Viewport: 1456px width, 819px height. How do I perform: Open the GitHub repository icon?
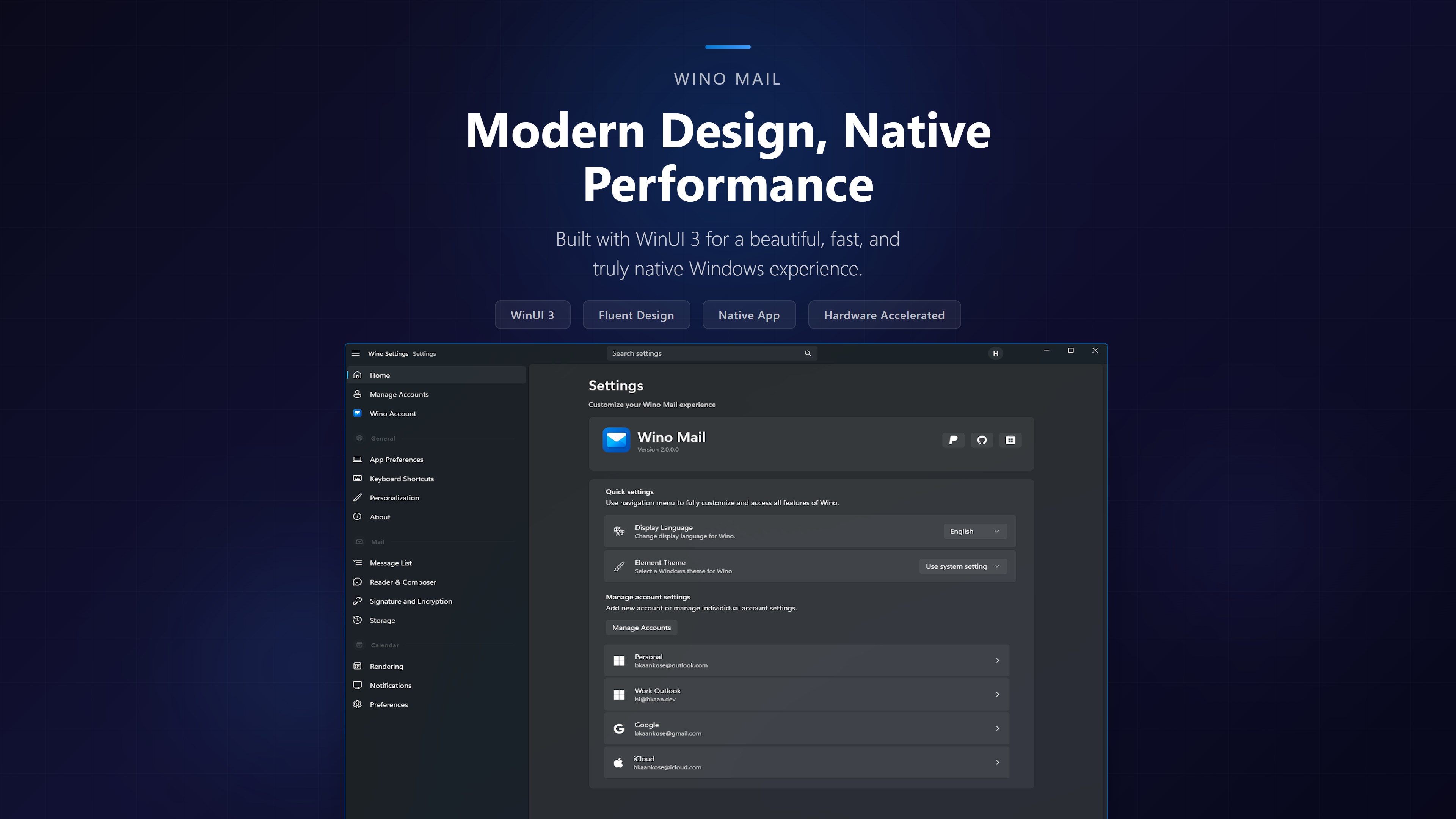pyautogui.click(x=982, y=440)
